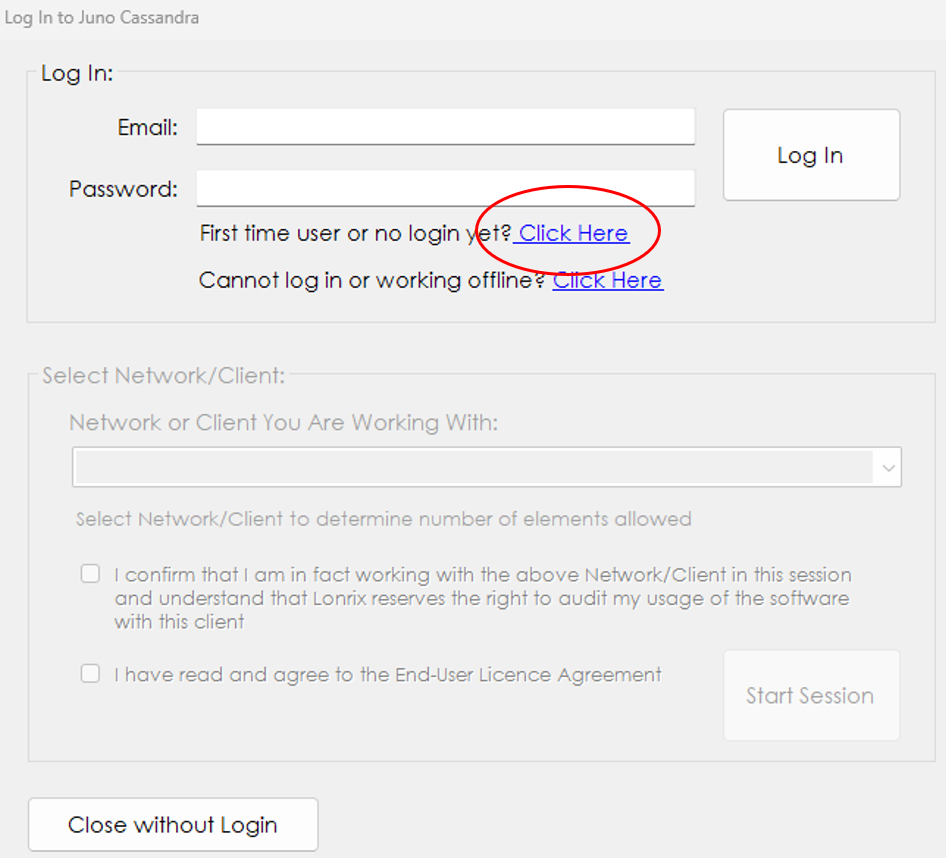Click the "Log In to Juno Cassandra" title
Image resolution: width=946 pixels, height=858 pixels.
(102, 18)
